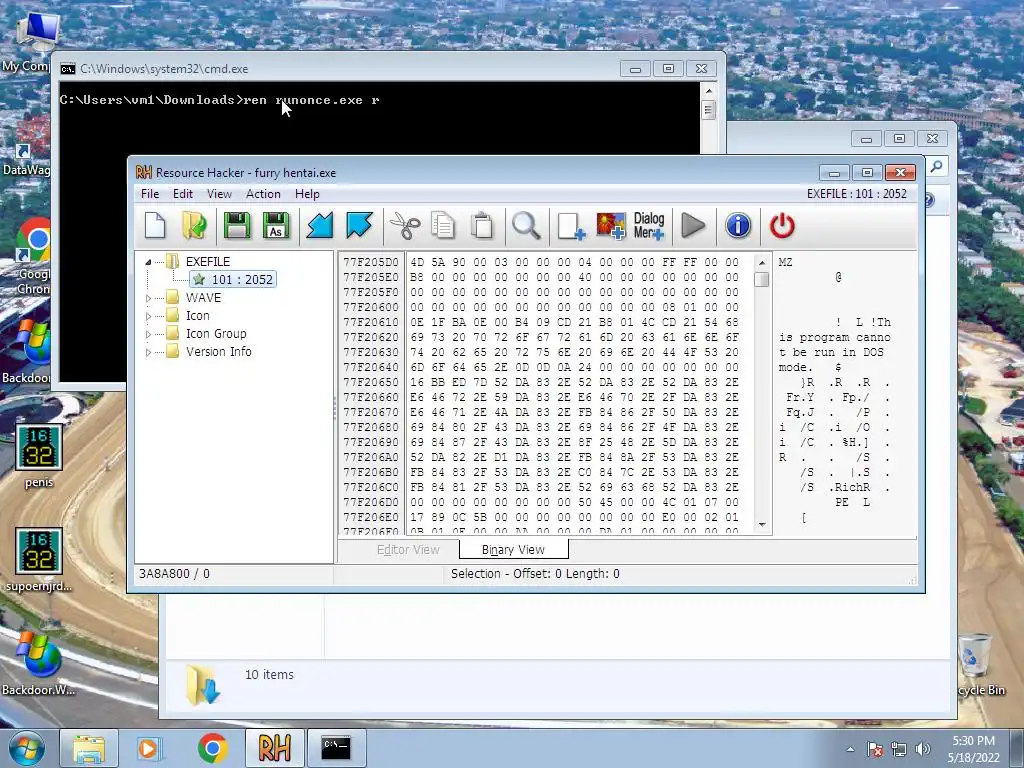Click the Save As floppy icon
1024x768 pixels.
point(276,226)
